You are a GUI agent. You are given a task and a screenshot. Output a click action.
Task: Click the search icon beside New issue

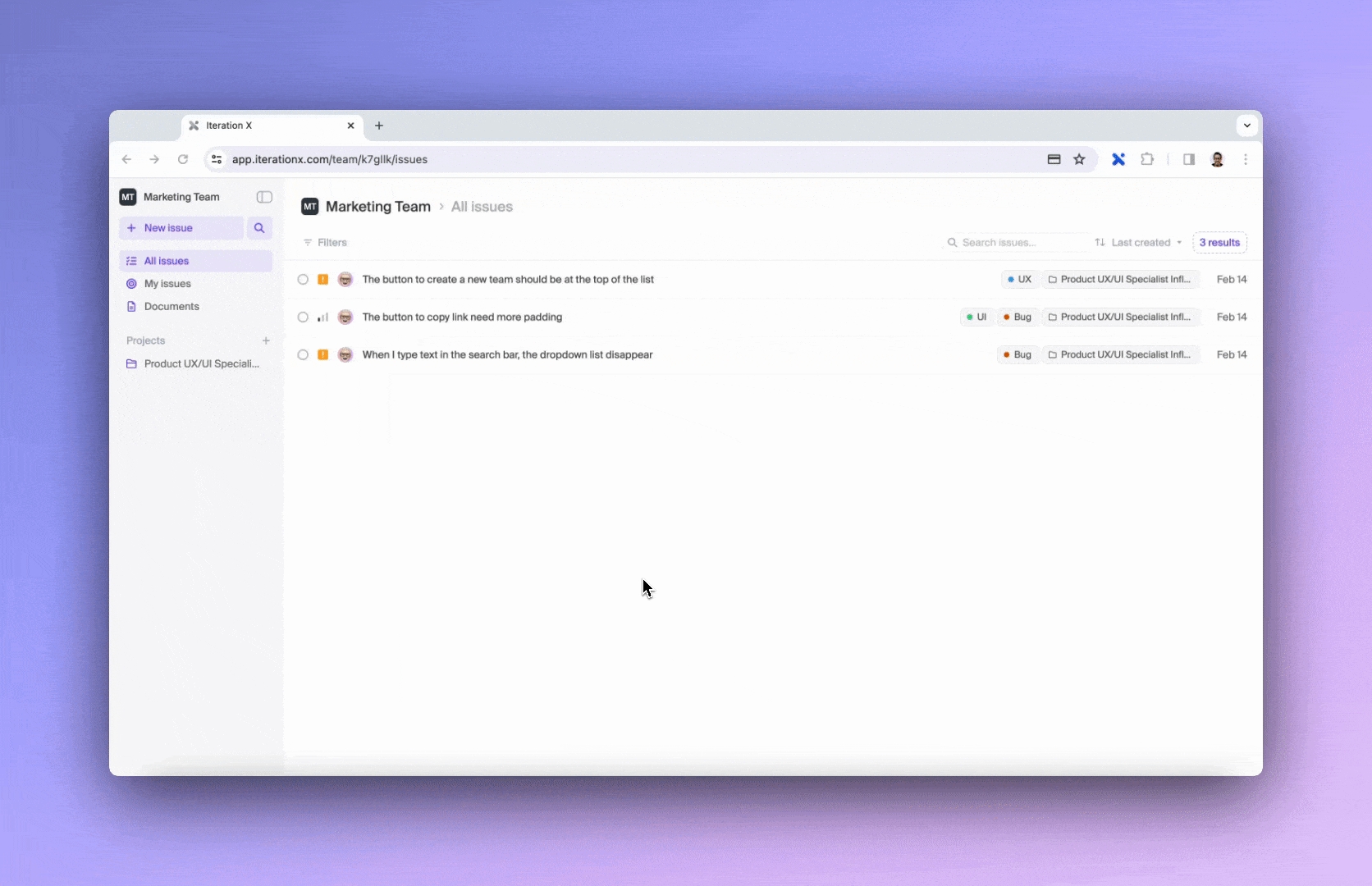click(259, 228)
